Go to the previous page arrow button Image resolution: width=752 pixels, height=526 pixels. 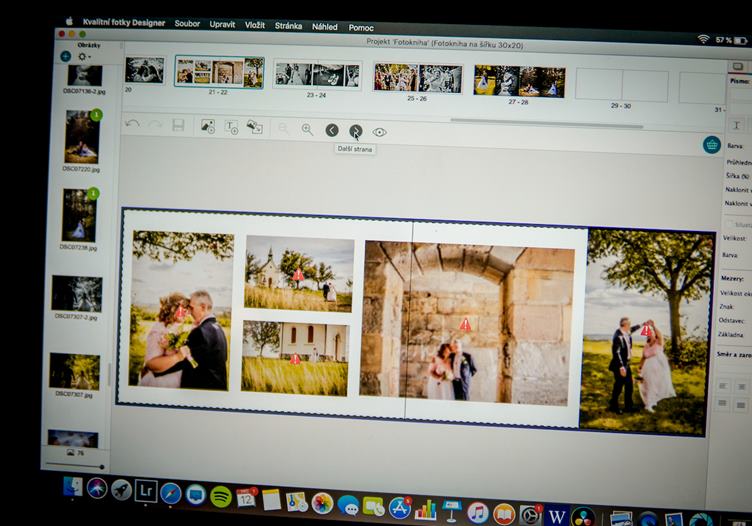pos(332,130)
